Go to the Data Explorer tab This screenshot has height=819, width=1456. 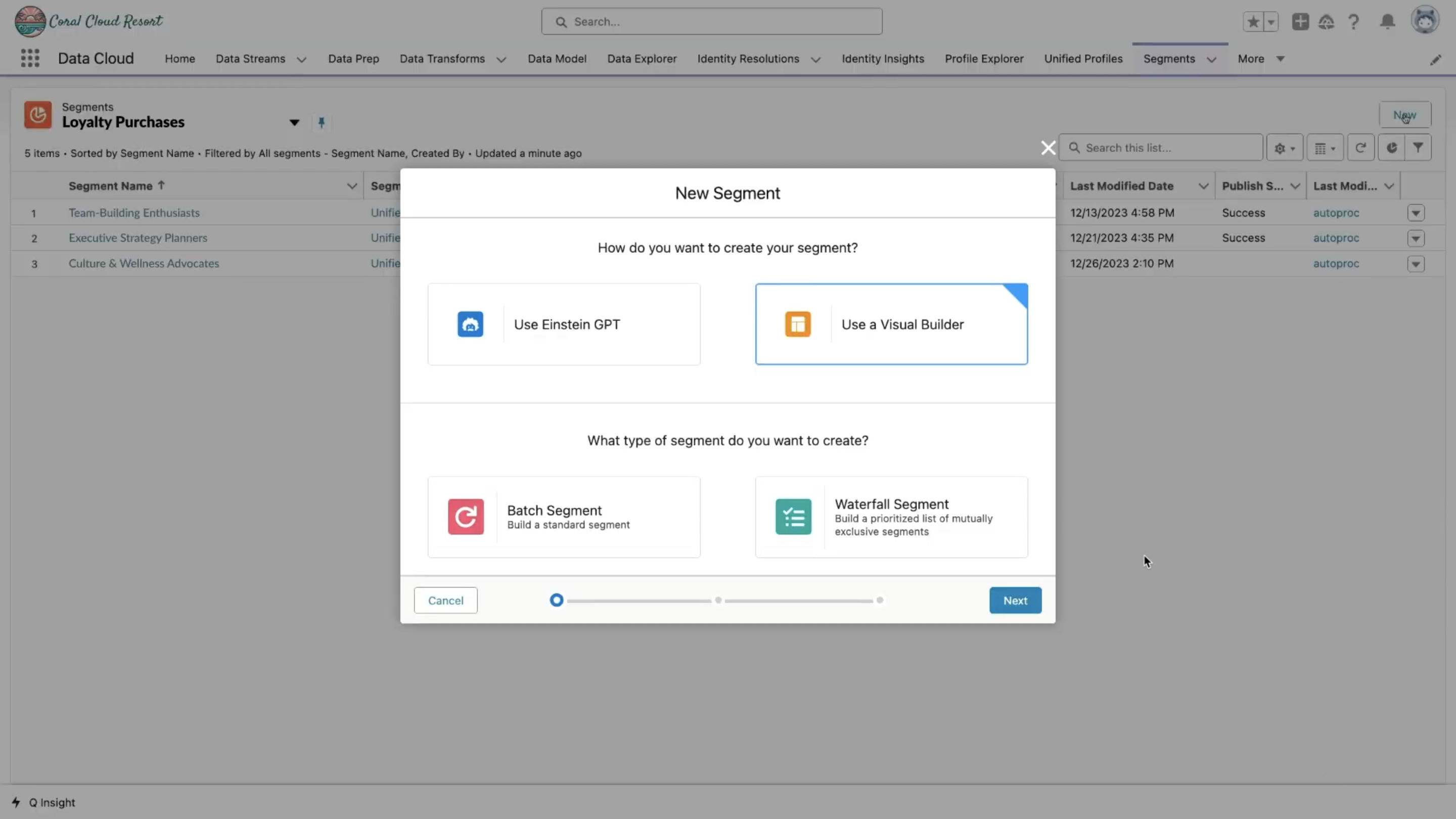coord(642,59)
